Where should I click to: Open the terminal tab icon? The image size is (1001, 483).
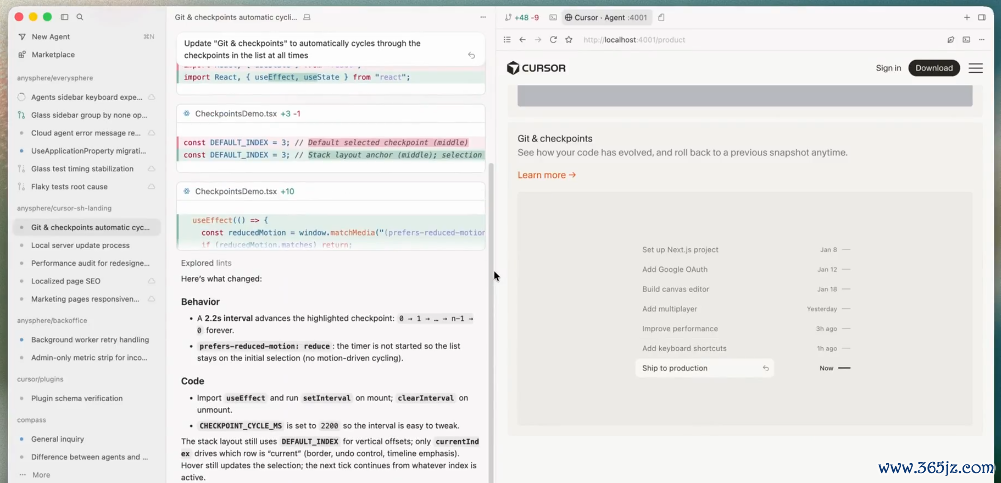[553, 17]
